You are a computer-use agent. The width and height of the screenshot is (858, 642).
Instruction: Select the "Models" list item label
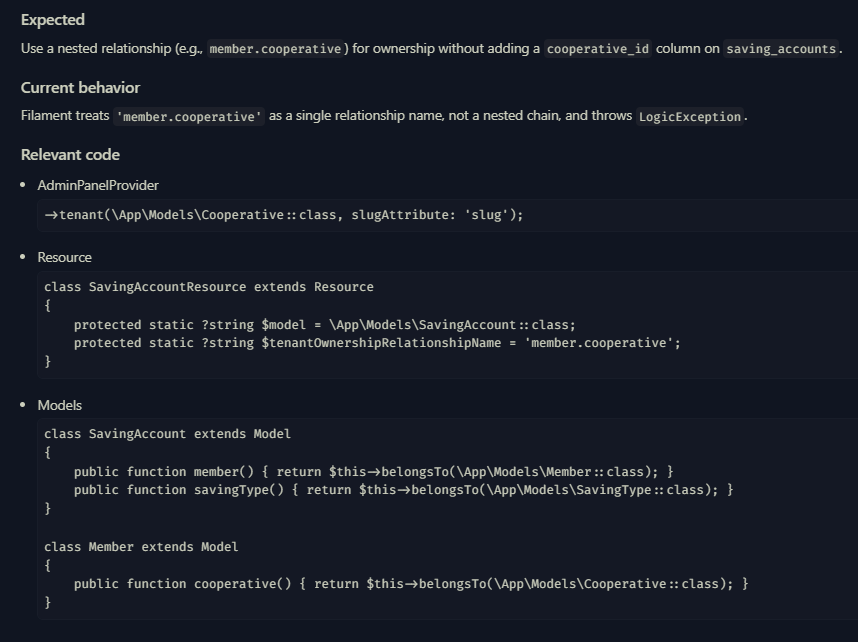(60, 405)
